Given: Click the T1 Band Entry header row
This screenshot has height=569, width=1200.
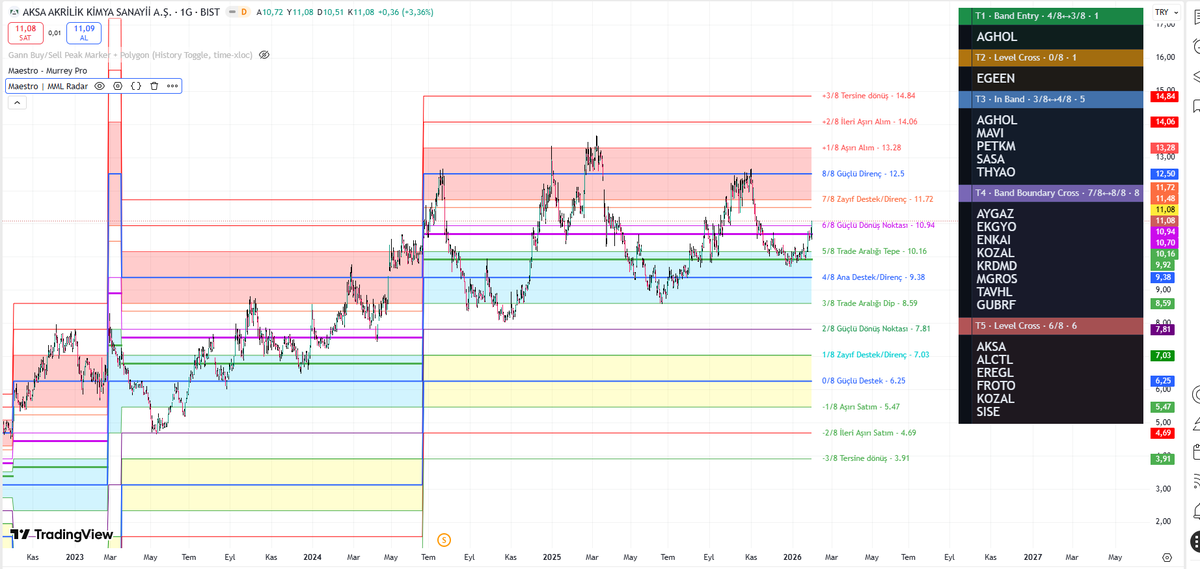Looking at the screenshot, I should 1051,16.
